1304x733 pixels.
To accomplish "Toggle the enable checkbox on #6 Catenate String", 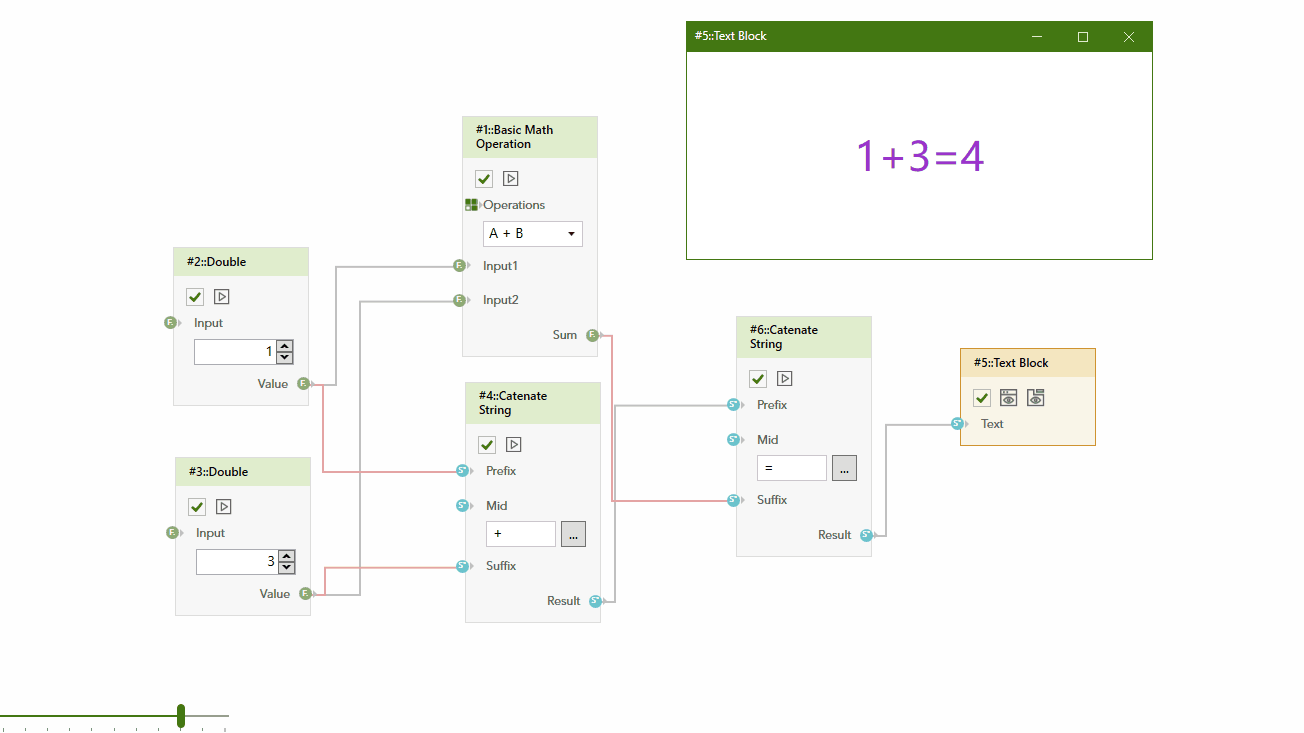I will 758,379.
